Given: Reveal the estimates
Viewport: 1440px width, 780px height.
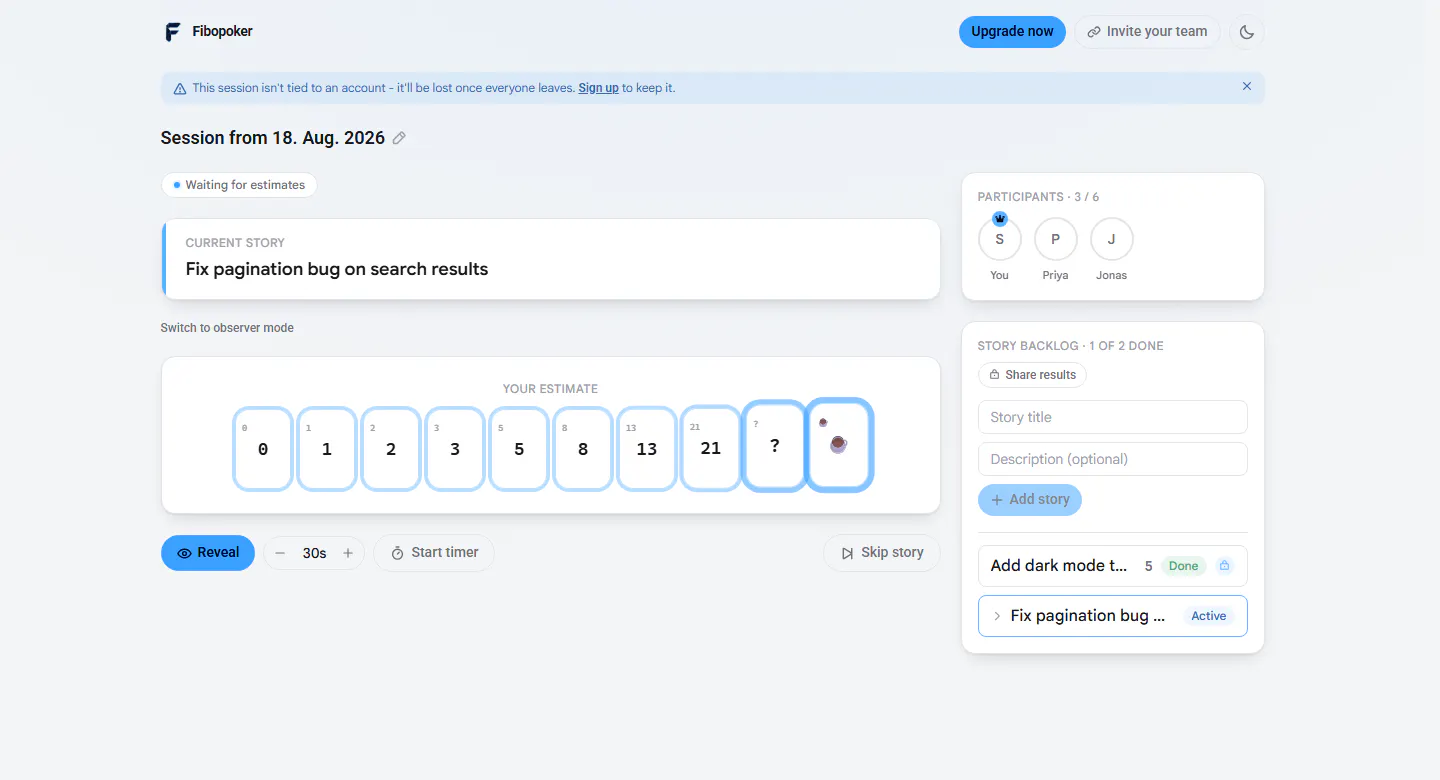Looking at the screenshot, I should click(208, 553).
